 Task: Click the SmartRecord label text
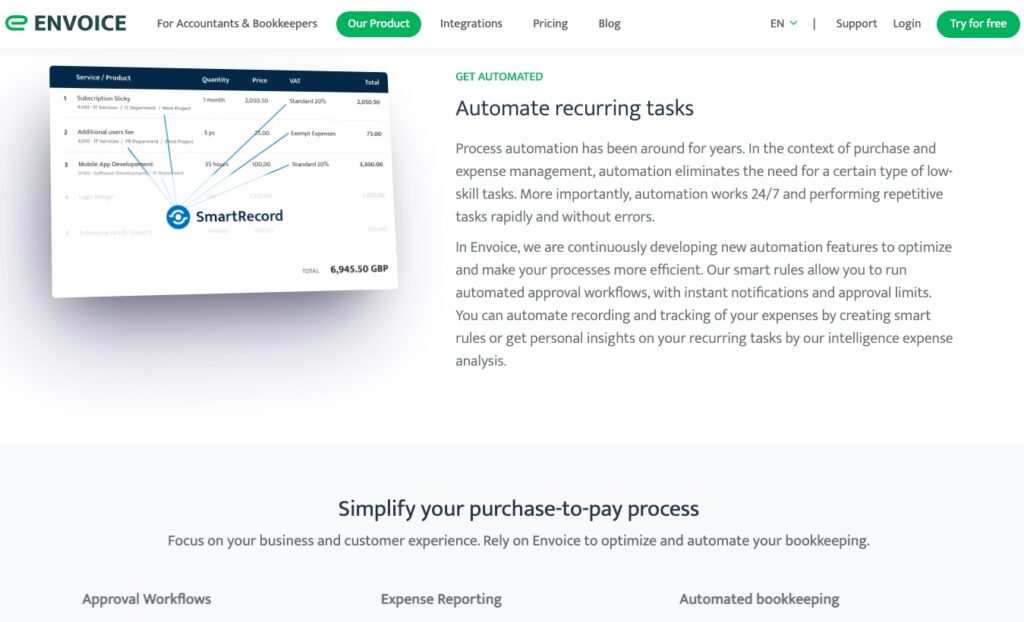(240, 216)
